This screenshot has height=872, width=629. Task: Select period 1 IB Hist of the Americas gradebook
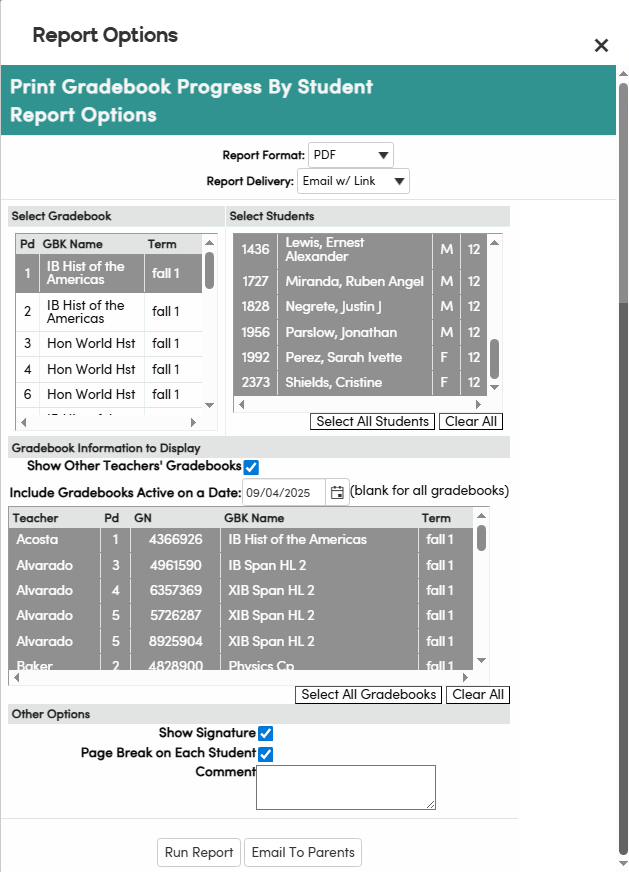click(x=109, y=273)
